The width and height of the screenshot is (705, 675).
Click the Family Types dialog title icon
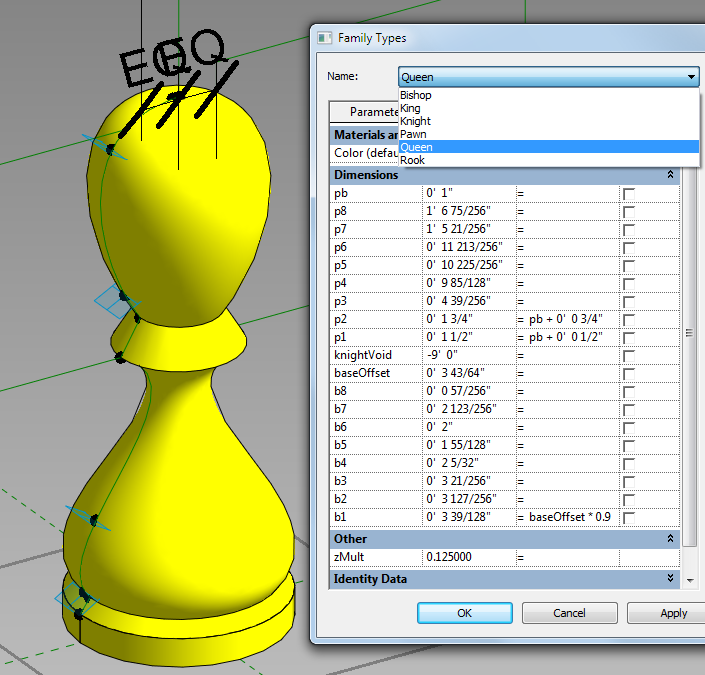pos(324,38)
